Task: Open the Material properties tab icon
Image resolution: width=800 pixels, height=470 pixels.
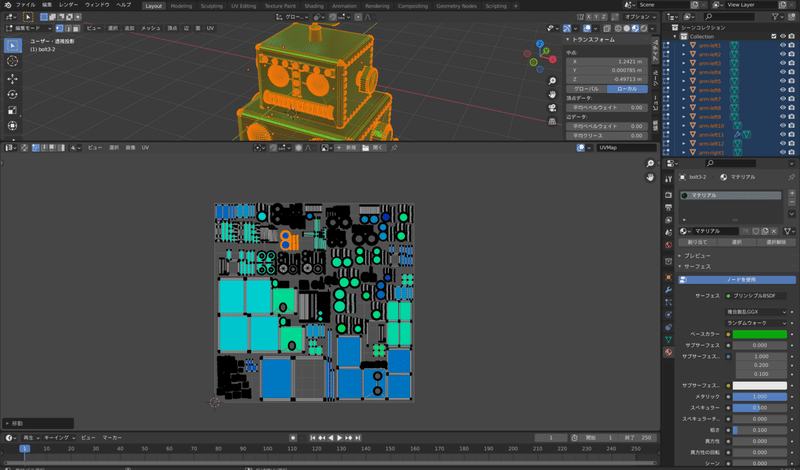Action: coord(668,352)
